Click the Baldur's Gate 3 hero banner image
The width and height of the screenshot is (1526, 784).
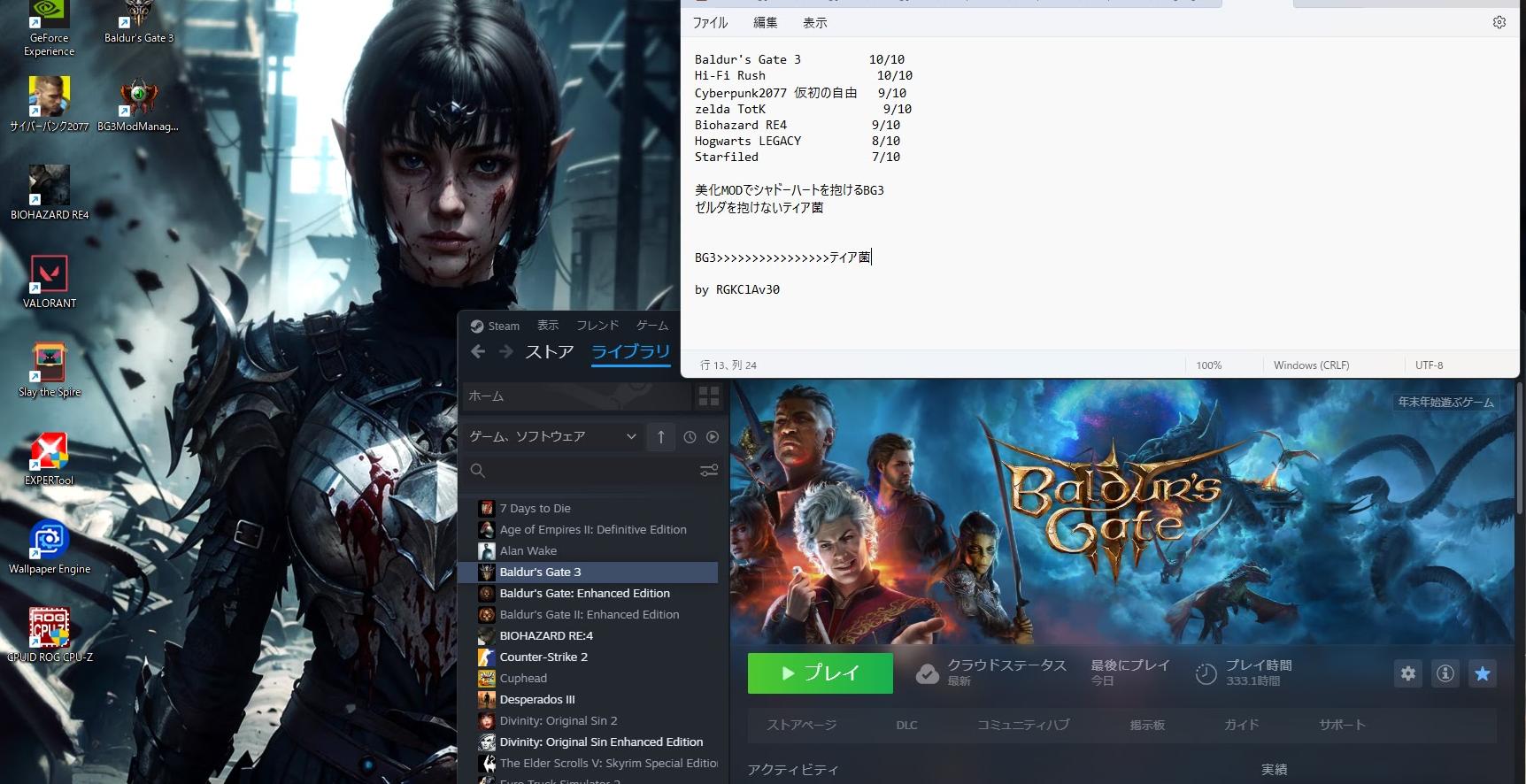1122,511
